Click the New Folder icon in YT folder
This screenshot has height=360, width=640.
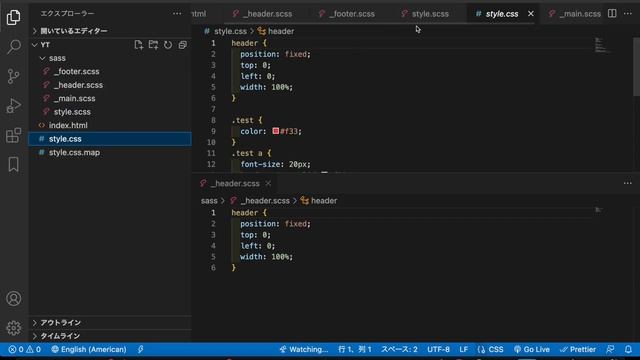pos(153,45)
